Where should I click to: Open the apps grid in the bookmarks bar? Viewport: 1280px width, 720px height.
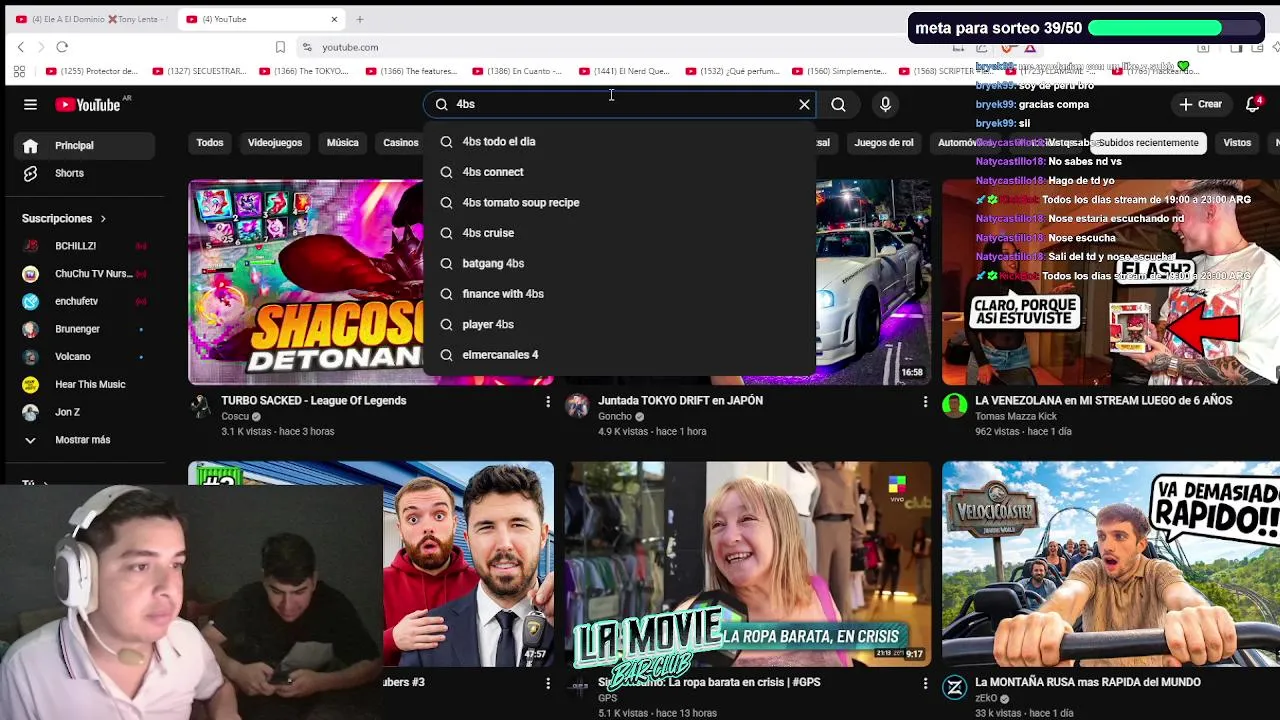[x=19, y=71]
